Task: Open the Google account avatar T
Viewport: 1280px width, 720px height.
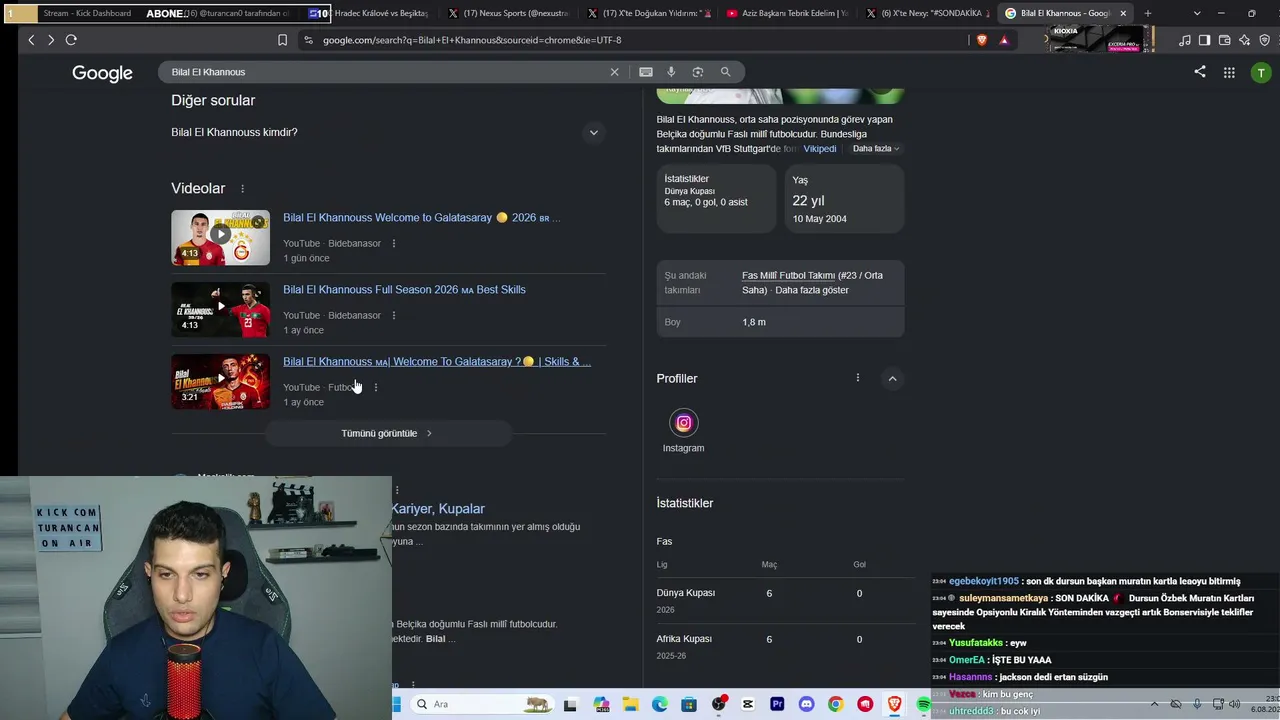Action: (x=1261, y=72)
